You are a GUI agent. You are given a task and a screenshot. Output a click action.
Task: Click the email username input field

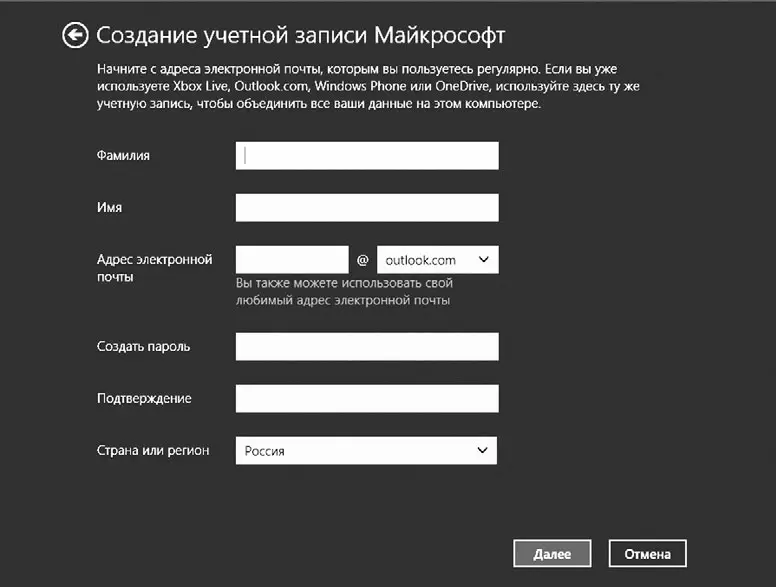(x=292, y=260)
